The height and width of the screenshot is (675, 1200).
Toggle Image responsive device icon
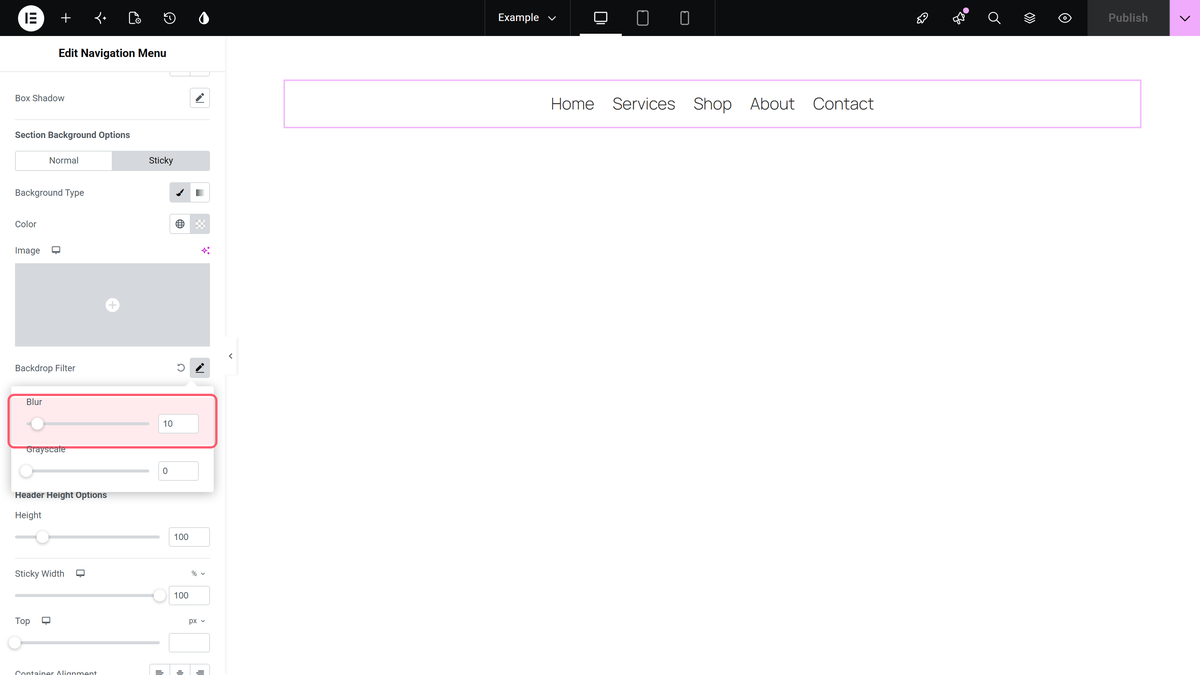(x=56, y=250)
